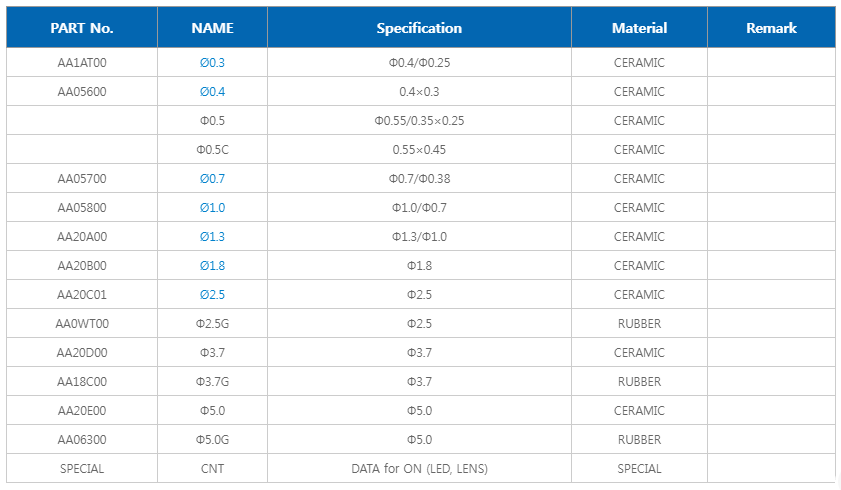Click the PART No. column header
841x490 pixels.
tap(82, 28)
